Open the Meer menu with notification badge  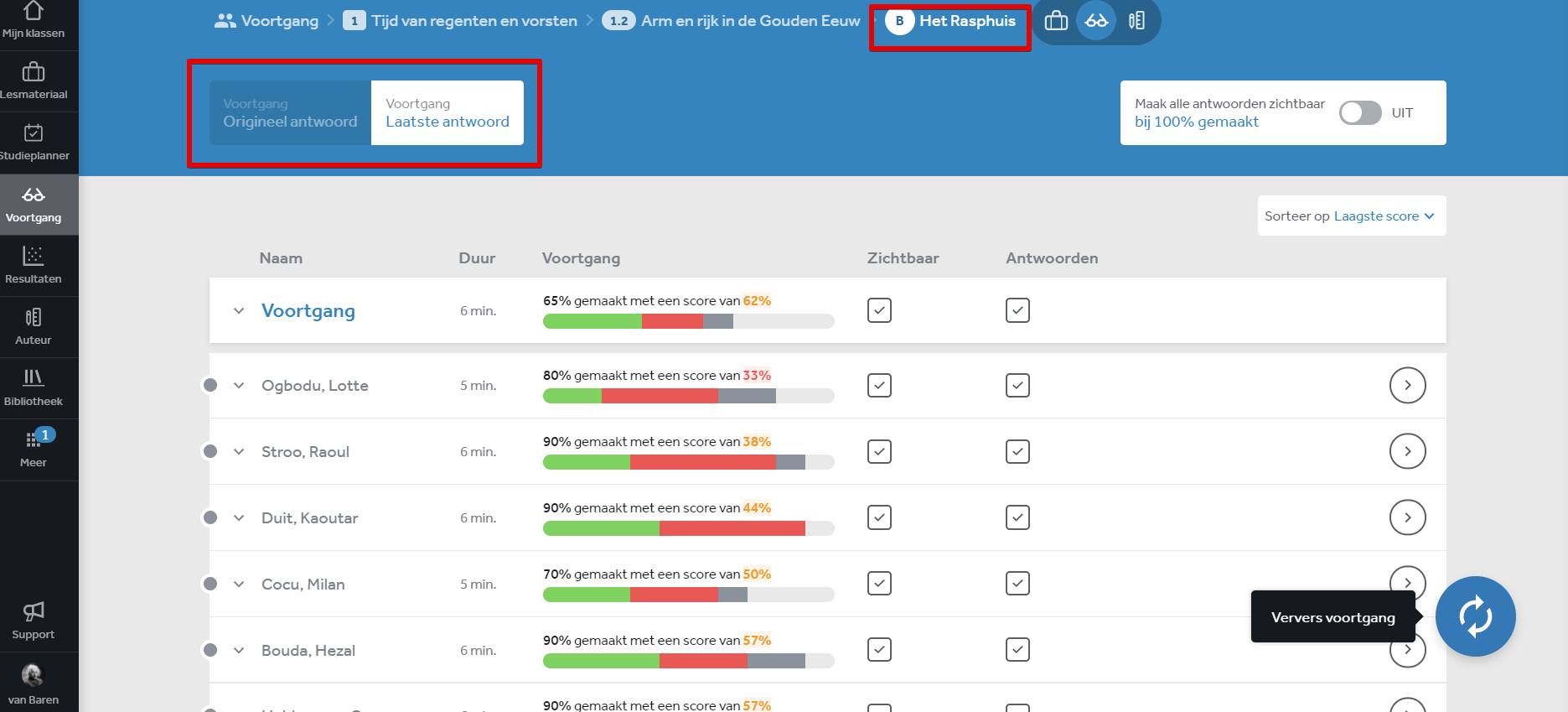coord(34,450)
